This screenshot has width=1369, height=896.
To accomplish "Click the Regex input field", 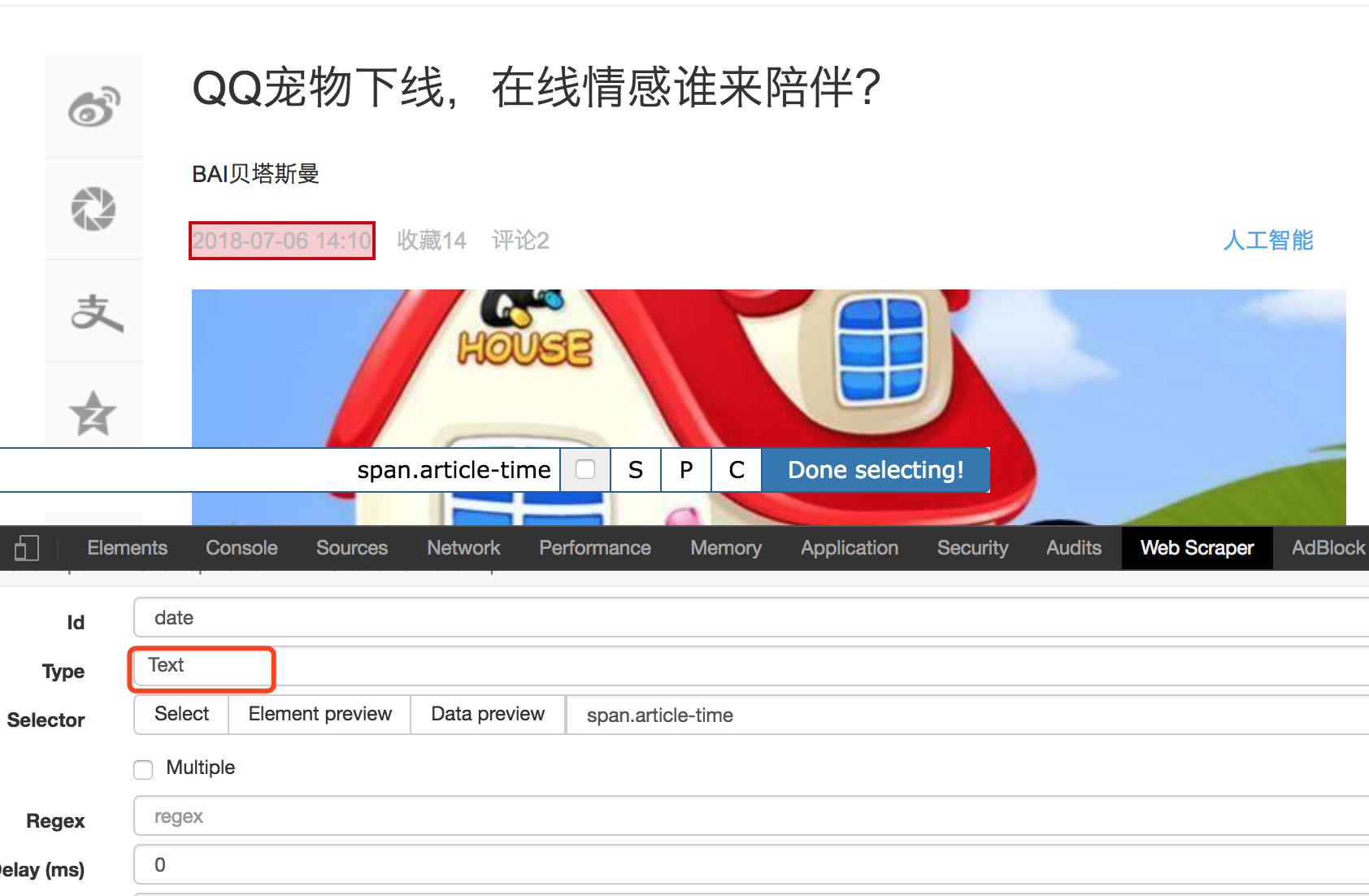I will click(x=751, y=816).
